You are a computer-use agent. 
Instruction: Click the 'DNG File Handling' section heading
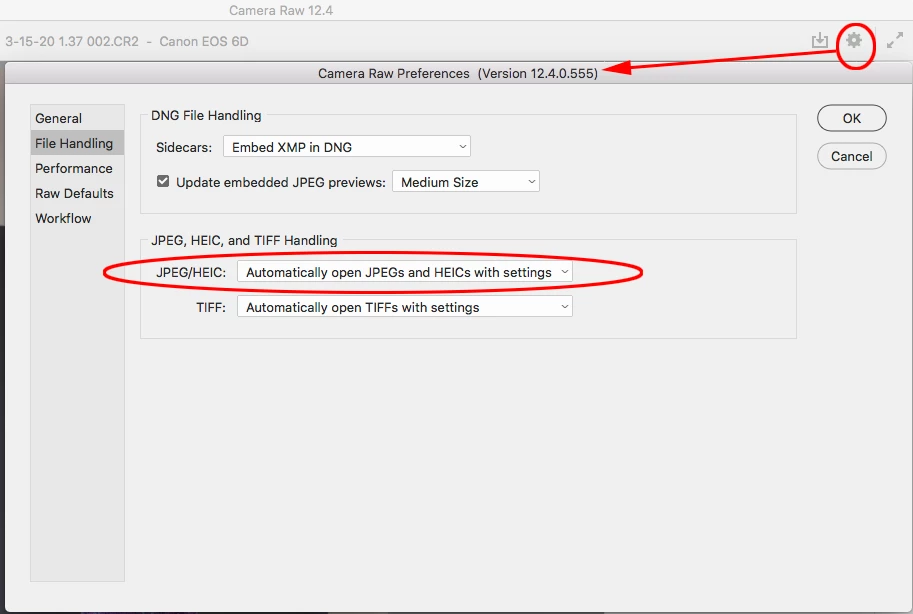pyautogui.click(x=206, y=115)
